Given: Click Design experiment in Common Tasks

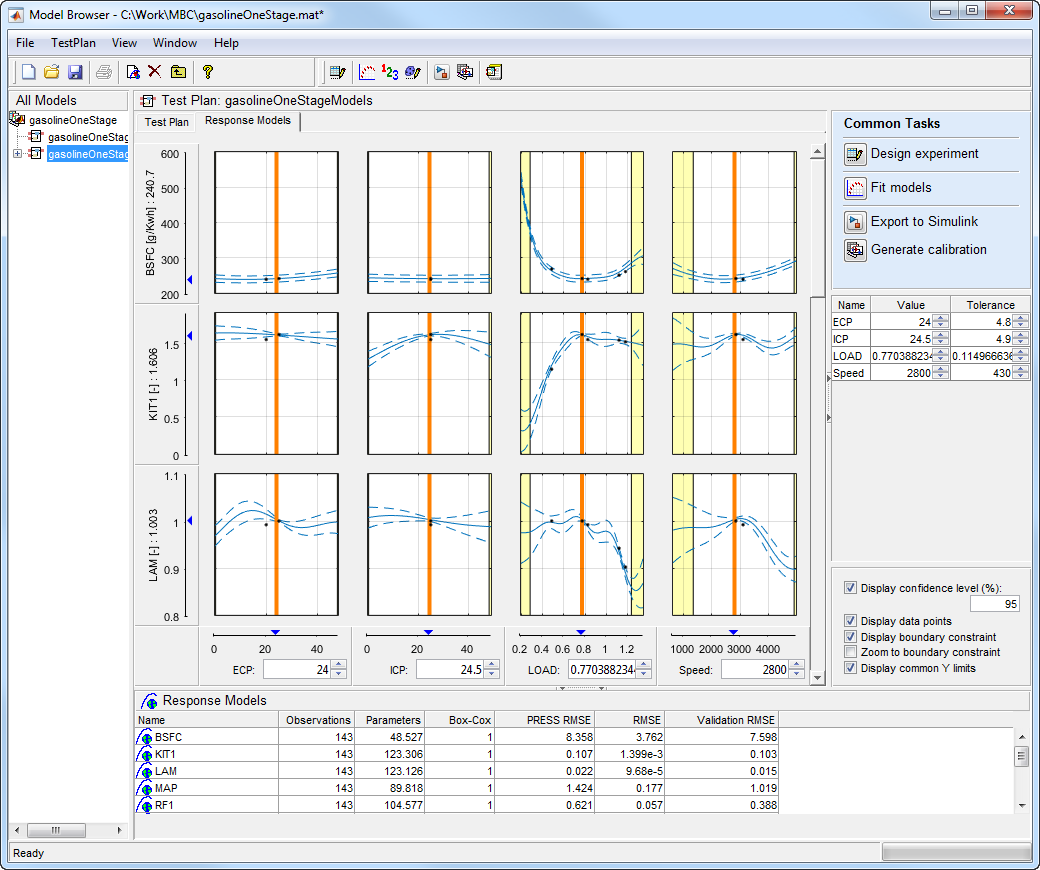Looking at the screenshot, I should 924,154.
